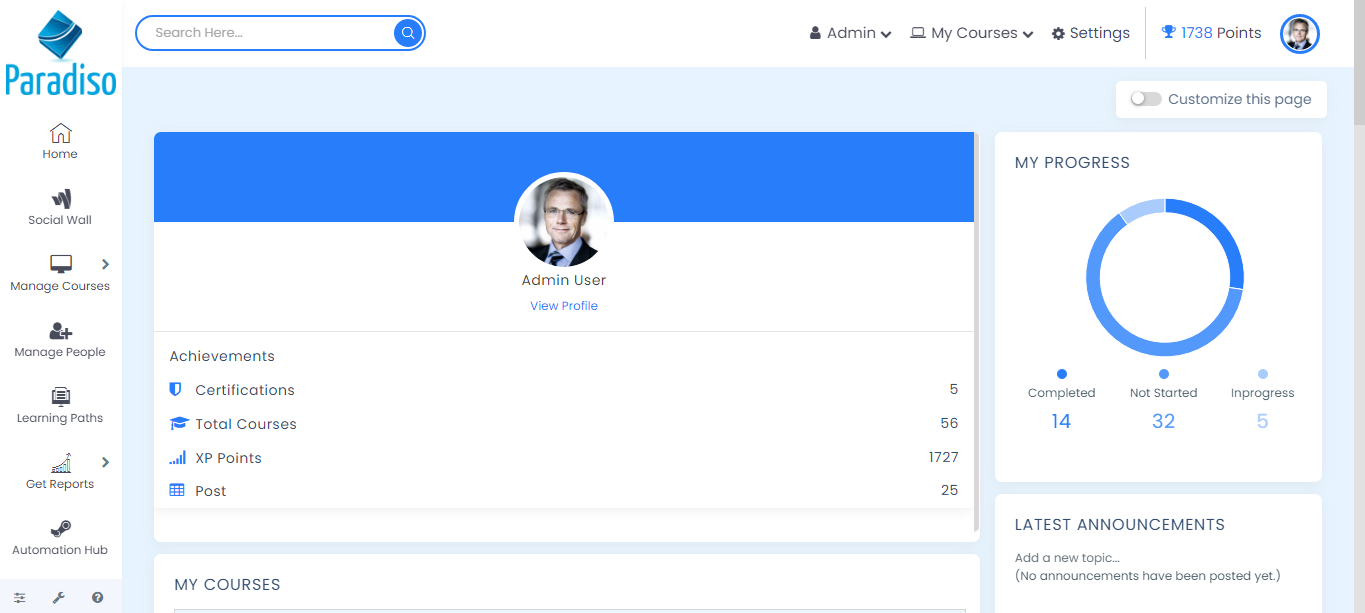Click the sliders icon in sidebar footer
The width and height of the screenshot is (1365, 613).
(20, 598)
